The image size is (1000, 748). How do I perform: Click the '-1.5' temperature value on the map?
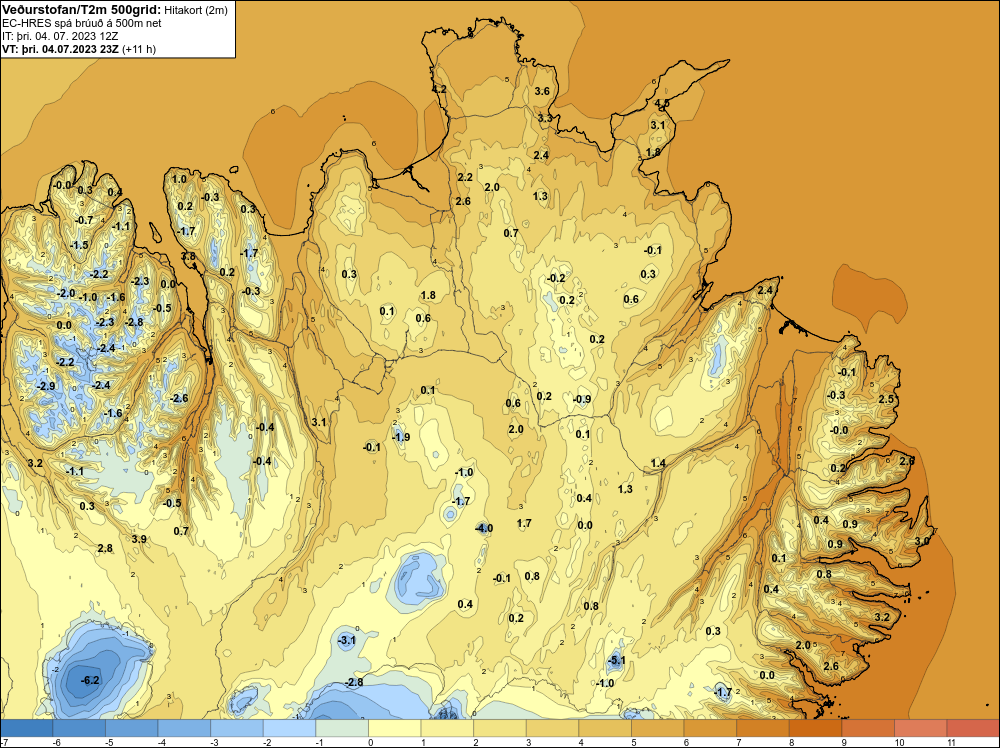[x=79, y=246]
